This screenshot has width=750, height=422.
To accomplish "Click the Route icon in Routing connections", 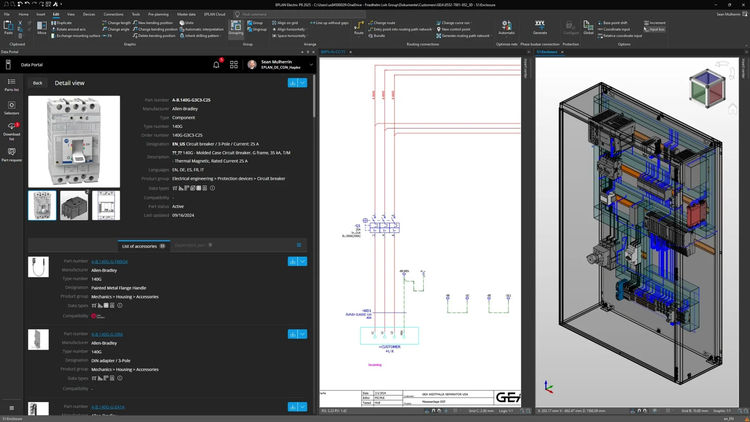I will pyautogui.click(x=358, y=27).
